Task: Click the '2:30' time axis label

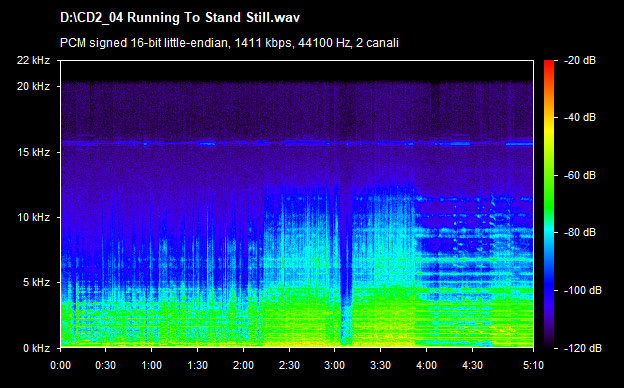Action: click(289, 365)
